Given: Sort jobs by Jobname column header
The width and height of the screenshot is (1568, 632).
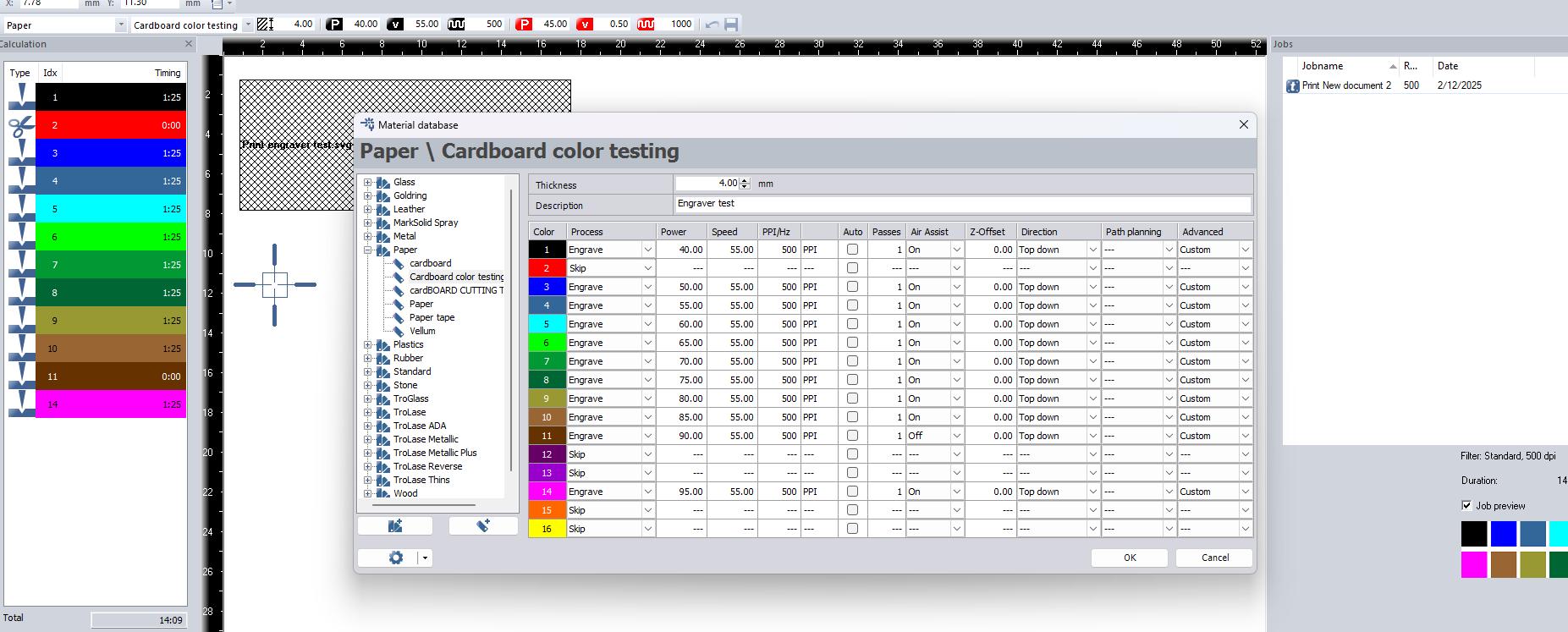Looking at the screenshot, I should (x=1349, y=66).
